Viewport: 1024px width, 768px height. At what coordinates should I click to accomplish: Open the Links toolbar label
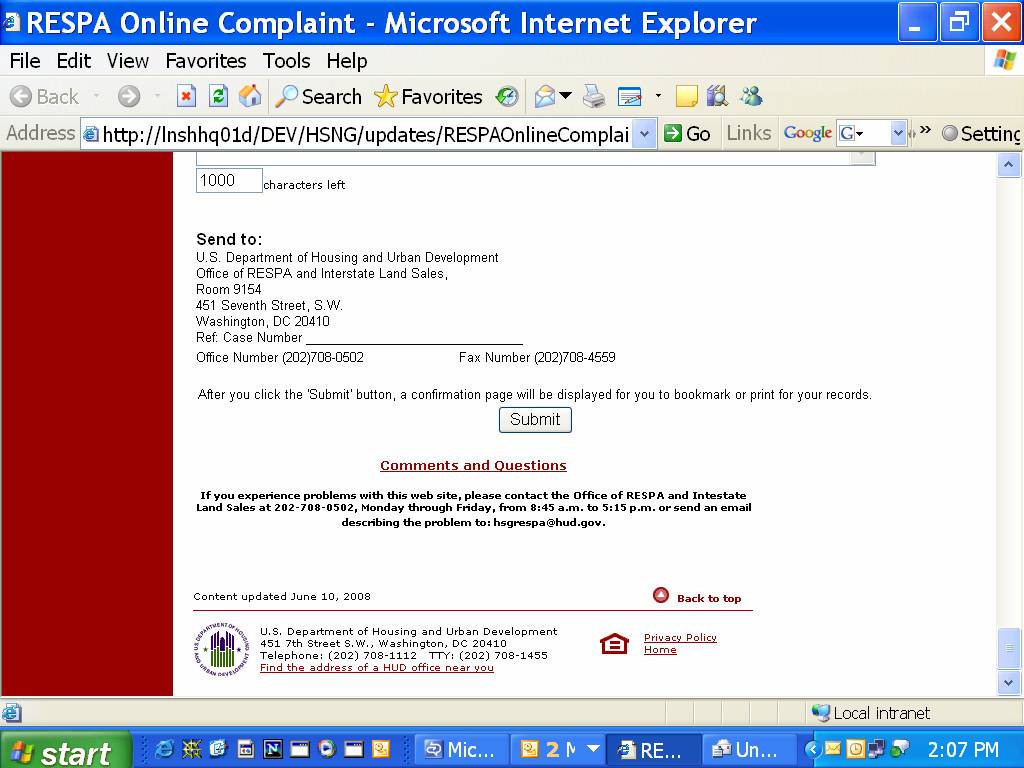coord(748,133)
